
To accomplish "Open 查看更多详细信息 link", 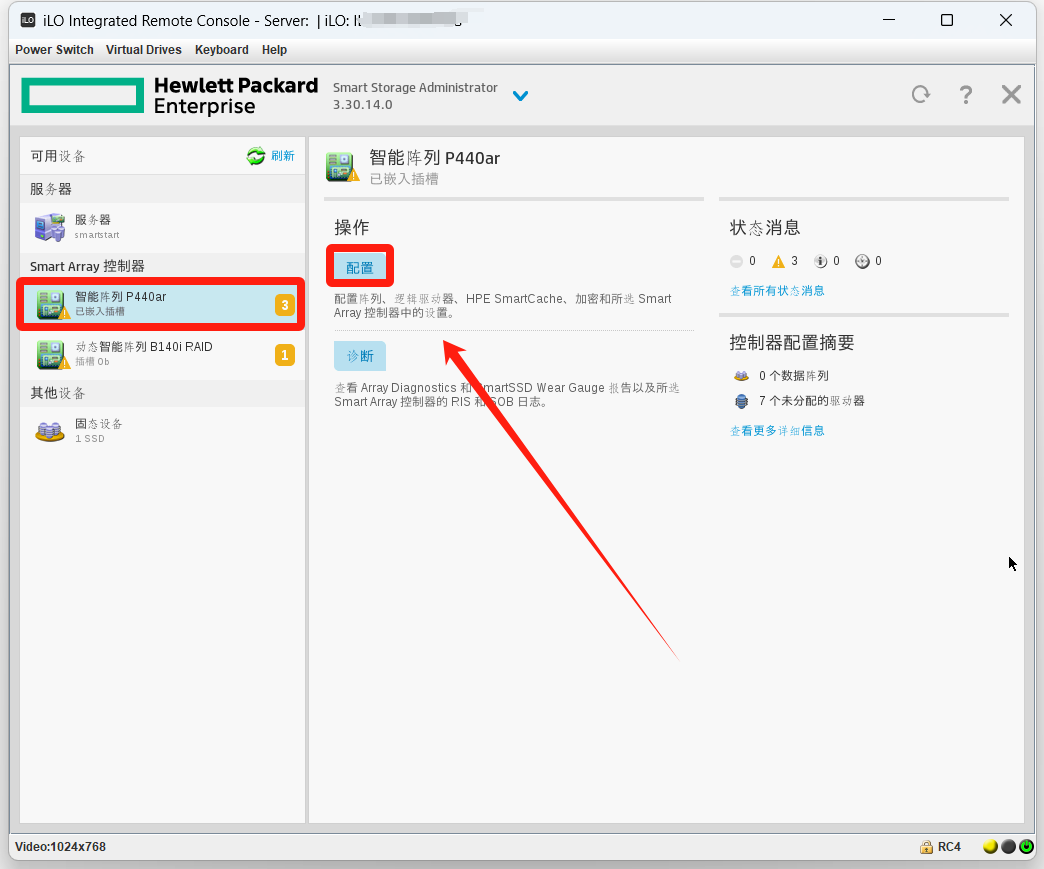I will (777, 431).
